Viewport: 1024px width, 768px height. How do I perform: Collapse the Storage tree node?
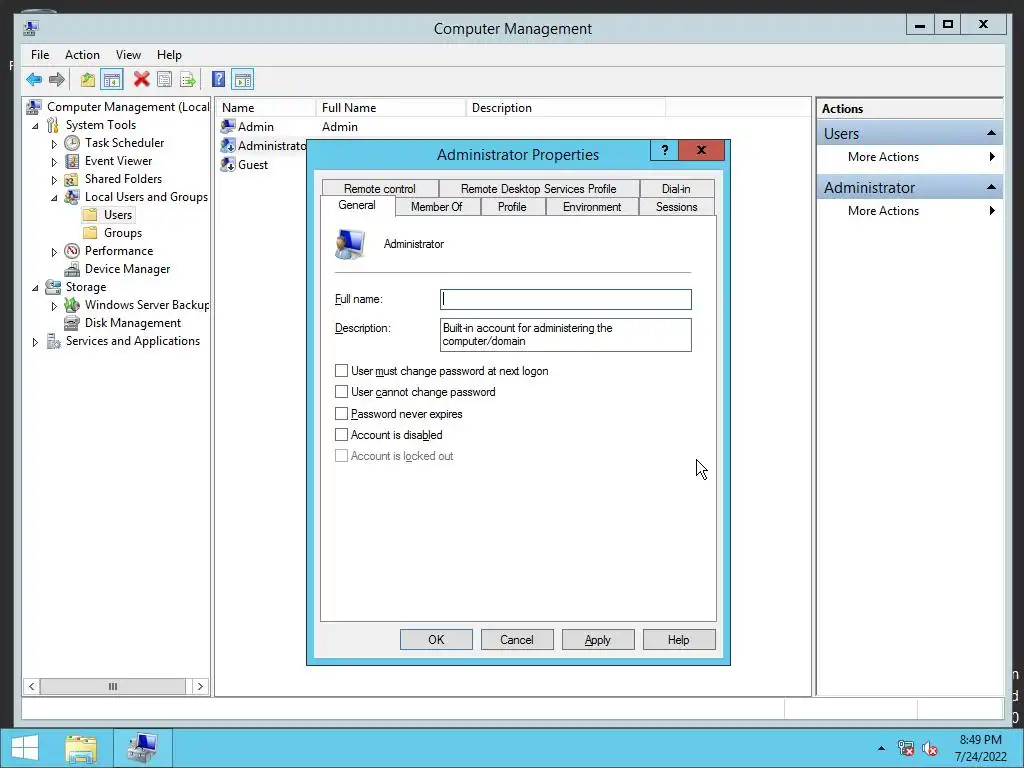click(x=35, y=288)
